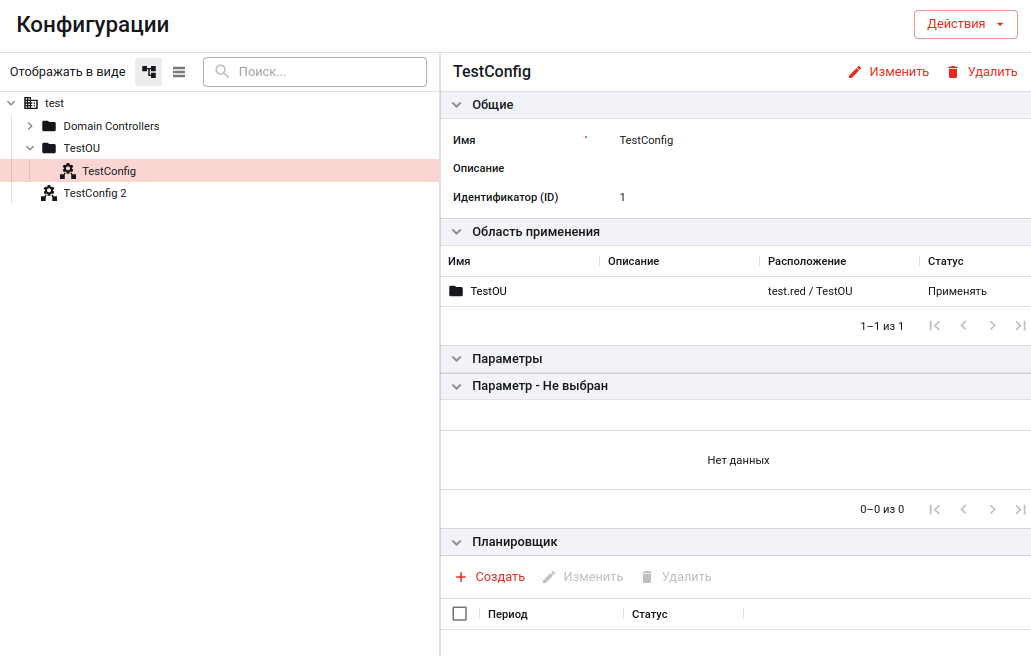Viewport: 1031px width, 656px height.
Task: Click the TestOU folder icon in scope table
Action: 456,291
